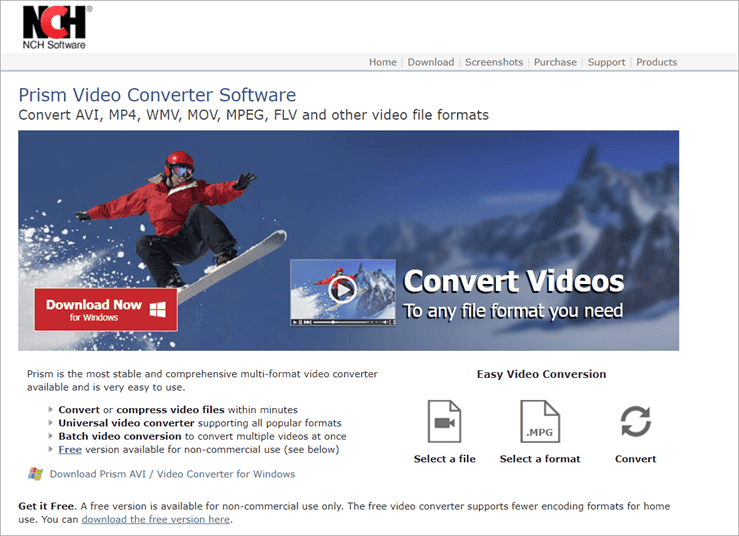Open the Support navigation link
The width and height of the screenshot is (739, 536).
[606, 62]
